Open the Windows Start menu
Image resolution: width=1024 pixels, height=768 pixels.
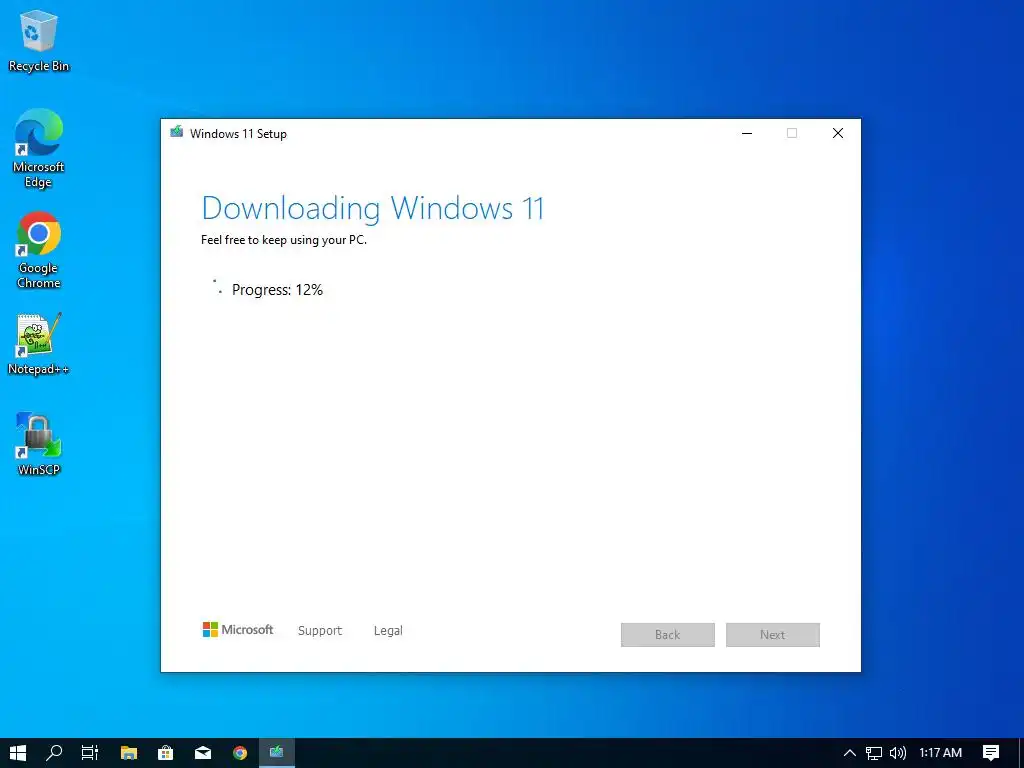coord(18,753)
